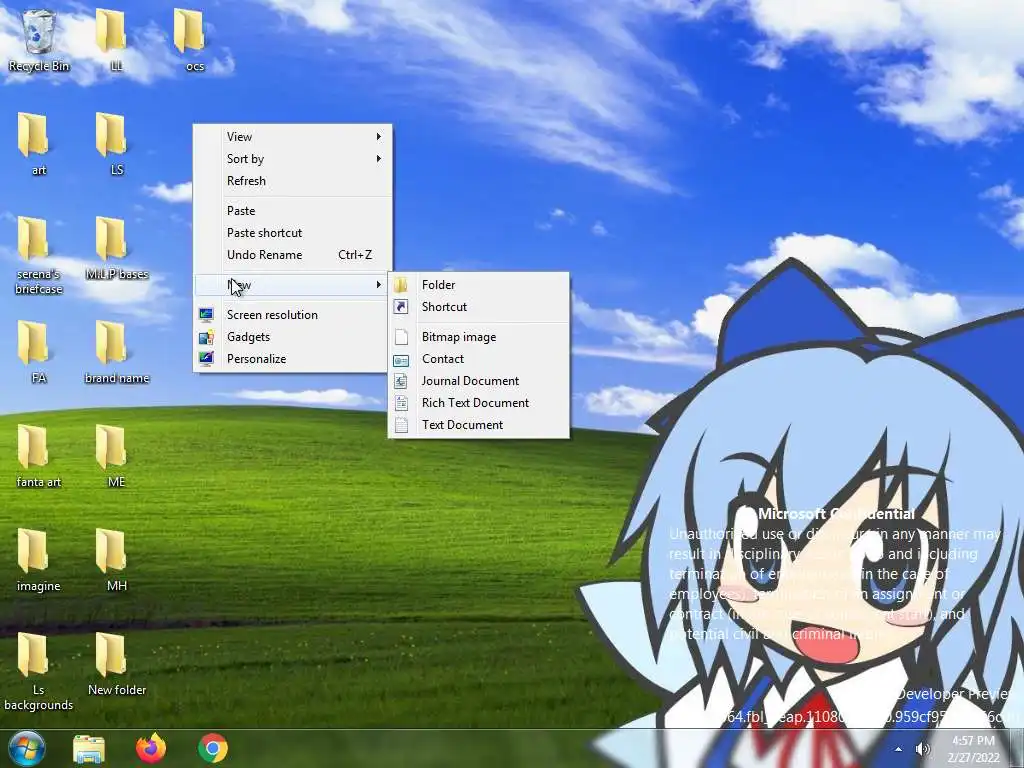Select the imagine folder icon

39,560
